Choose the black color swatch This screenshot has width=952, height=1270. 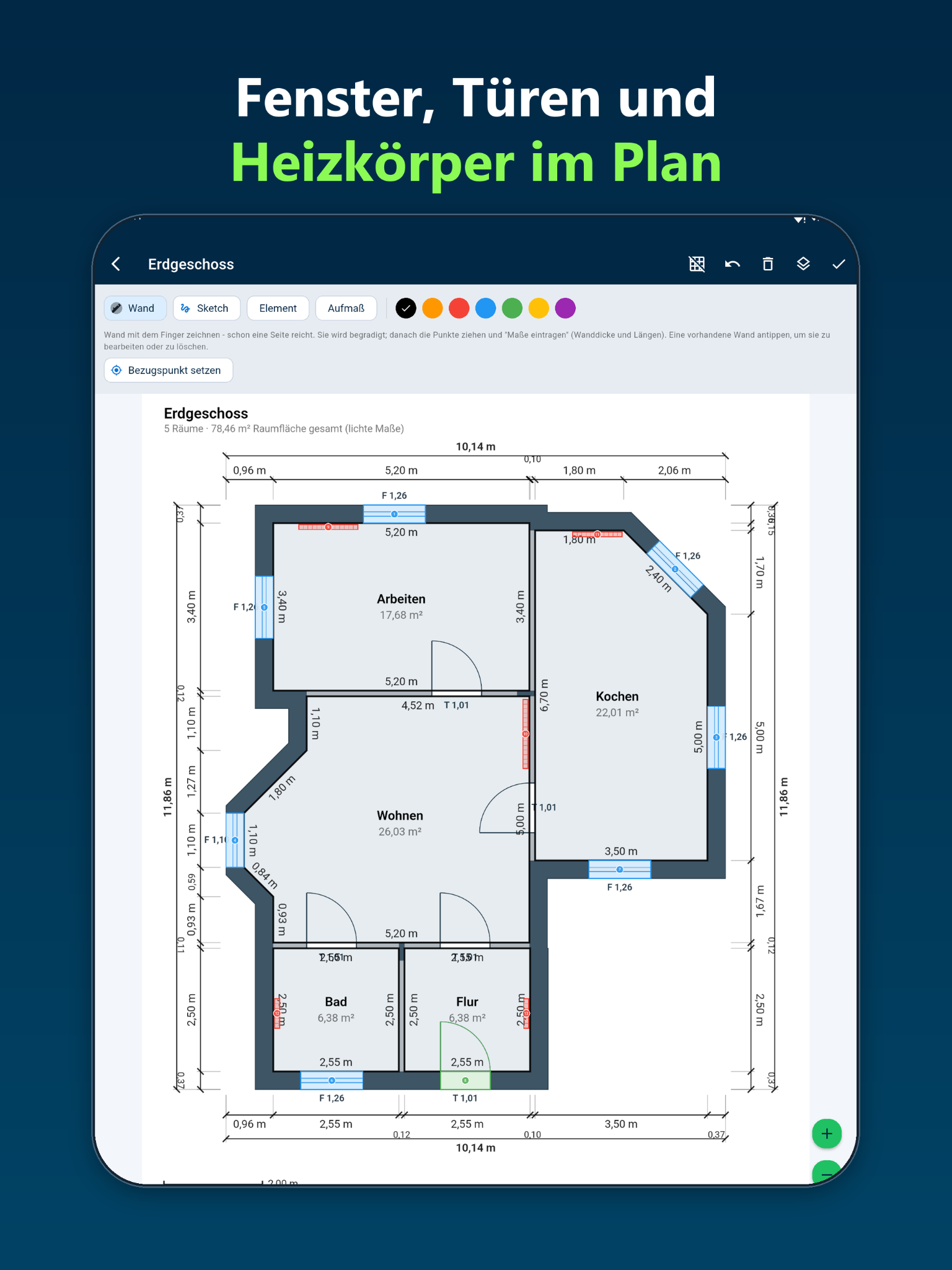[x=406, y=308]
